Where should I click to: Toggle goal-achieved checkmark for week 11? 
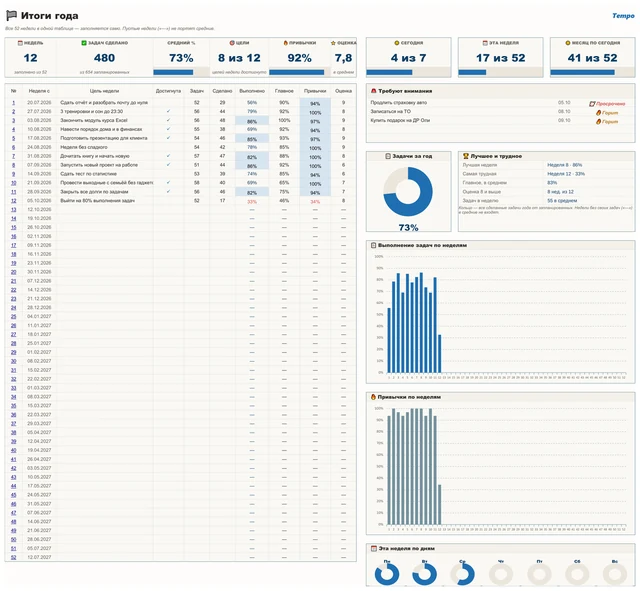point(168,191)
